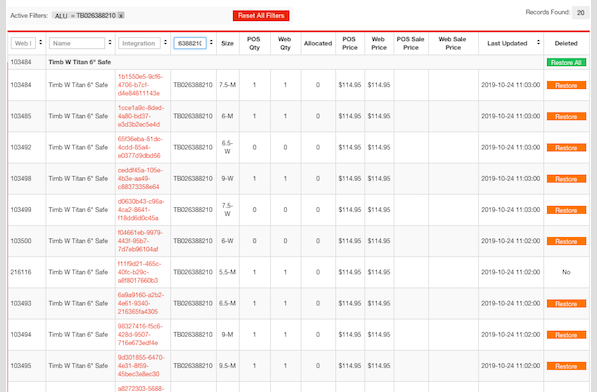Click the Allocated column header
This screenshot has width=597, height=392.
(x=318, y=43)
